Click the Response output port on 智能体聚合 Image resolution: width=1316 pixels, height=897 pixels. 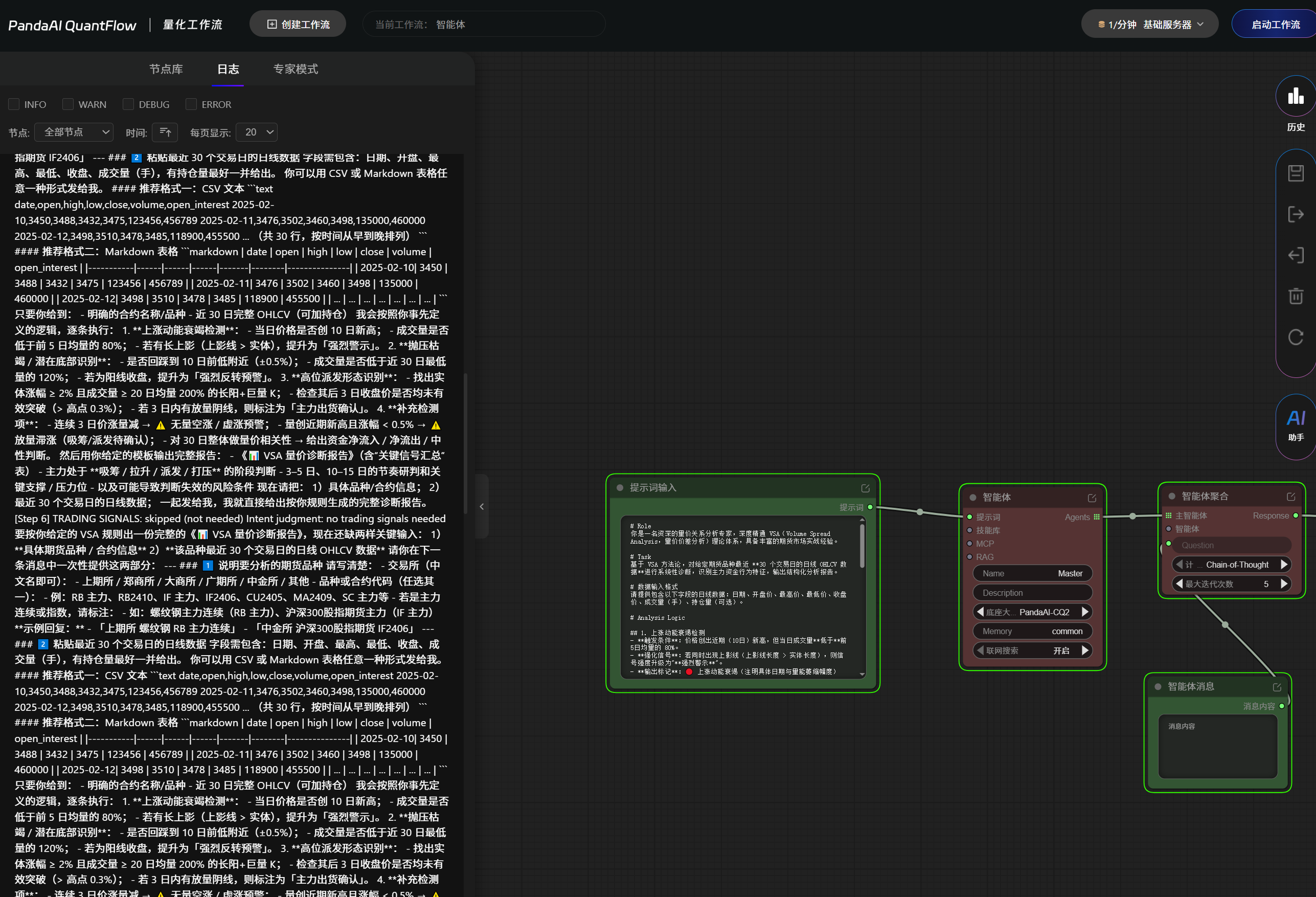1296,515
